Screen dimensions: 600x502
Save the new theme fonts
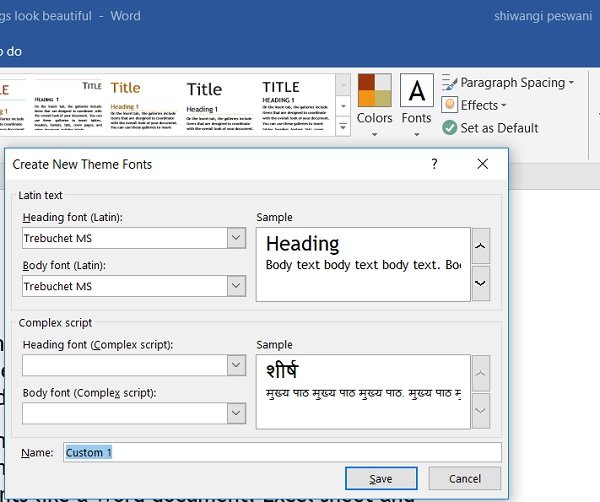pos(381,478)
